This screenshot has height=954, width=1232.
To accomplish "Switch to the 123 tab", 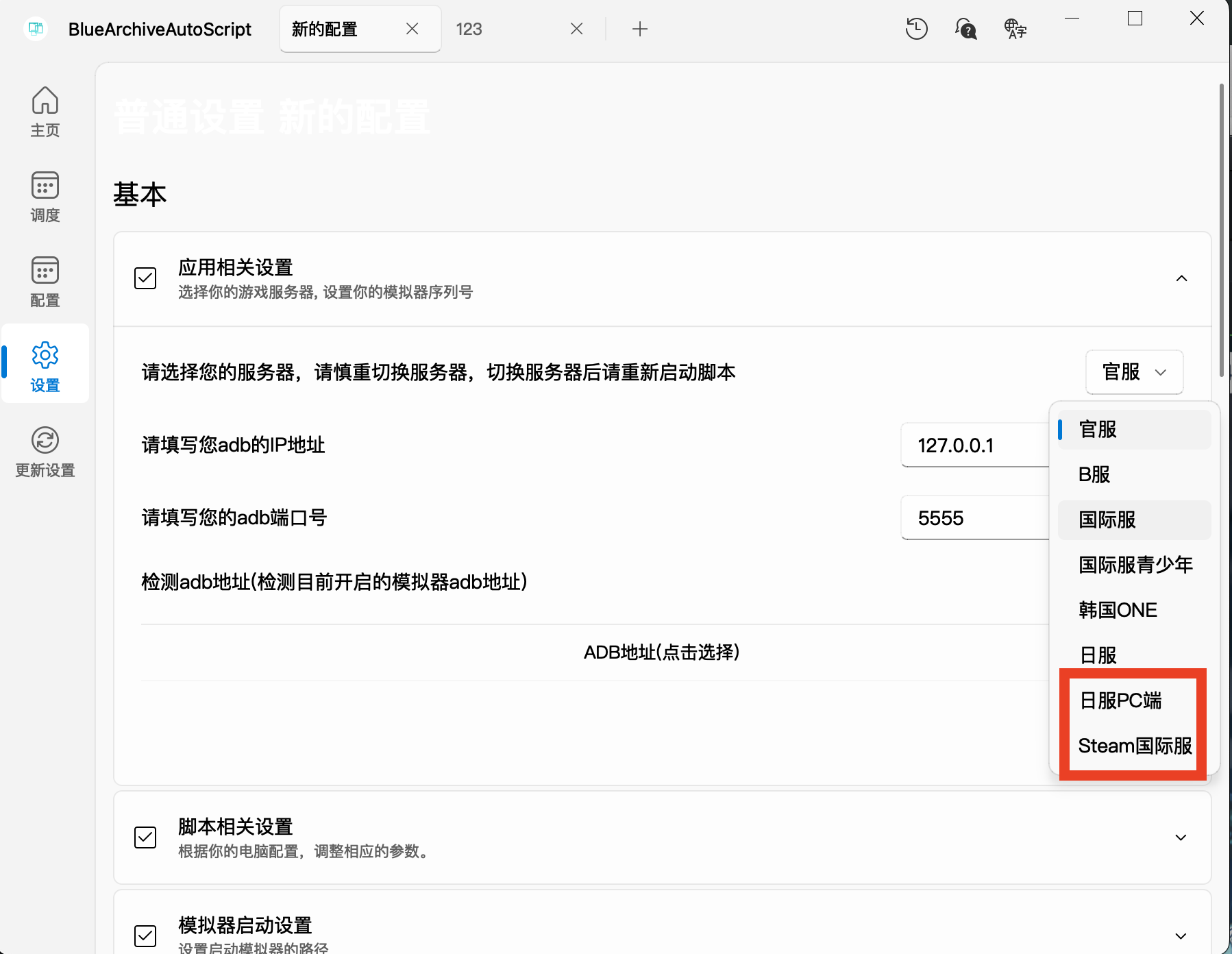I will [x=469, y=29].
